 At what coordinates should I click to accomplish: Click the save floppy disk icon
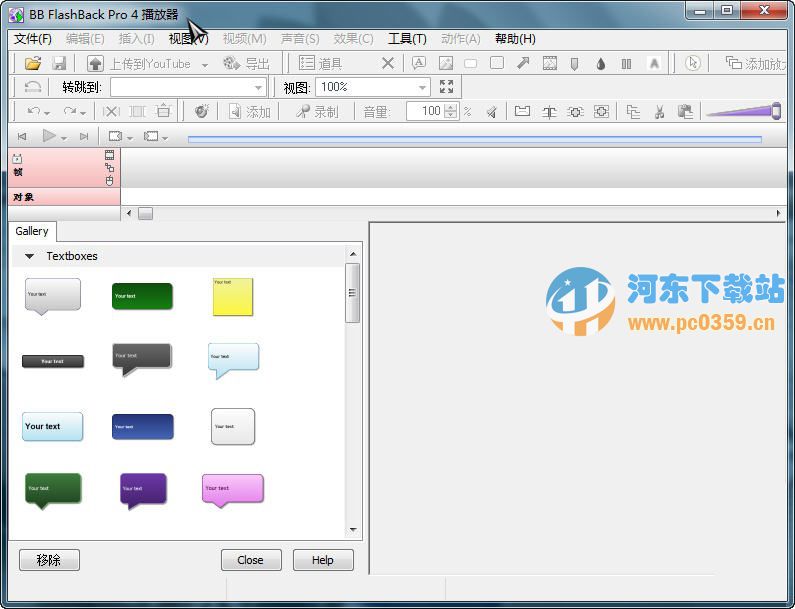point(59,63)
